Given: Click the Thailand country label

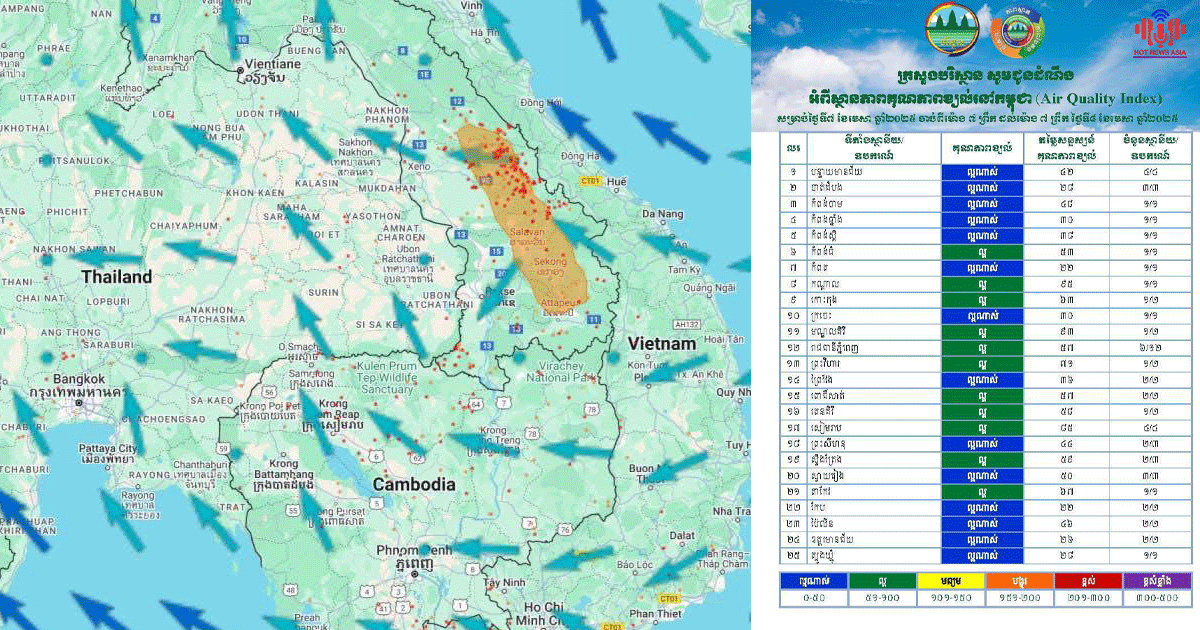Looking at the screenshot, I should [x=116, y=277].
